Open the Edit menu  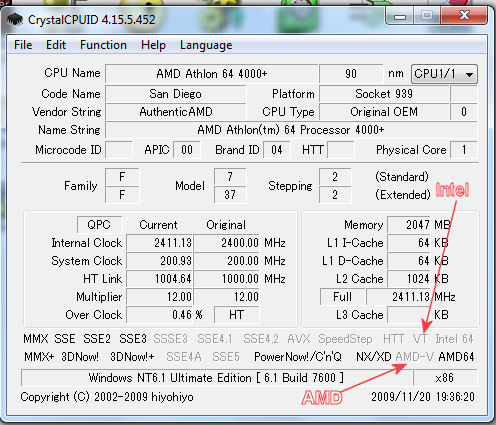[x=56, y=45]
